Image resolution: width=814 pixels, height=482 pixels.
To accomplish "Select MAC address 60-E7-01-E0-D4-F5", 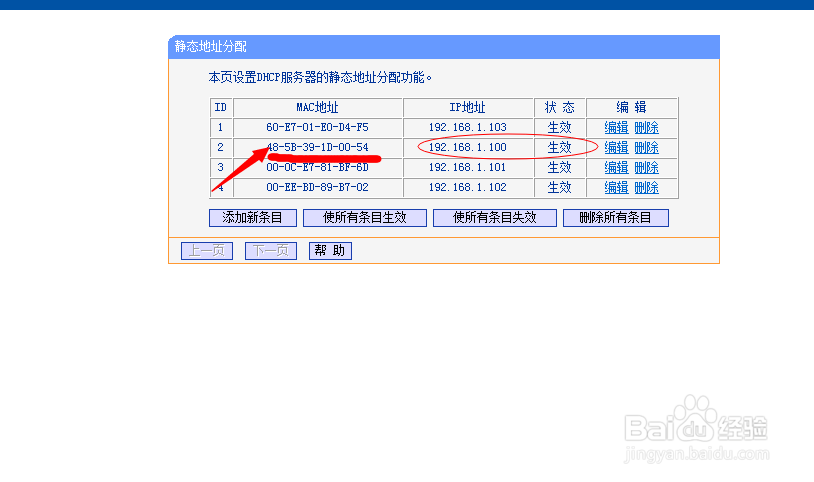I will [x=317, y=127].
